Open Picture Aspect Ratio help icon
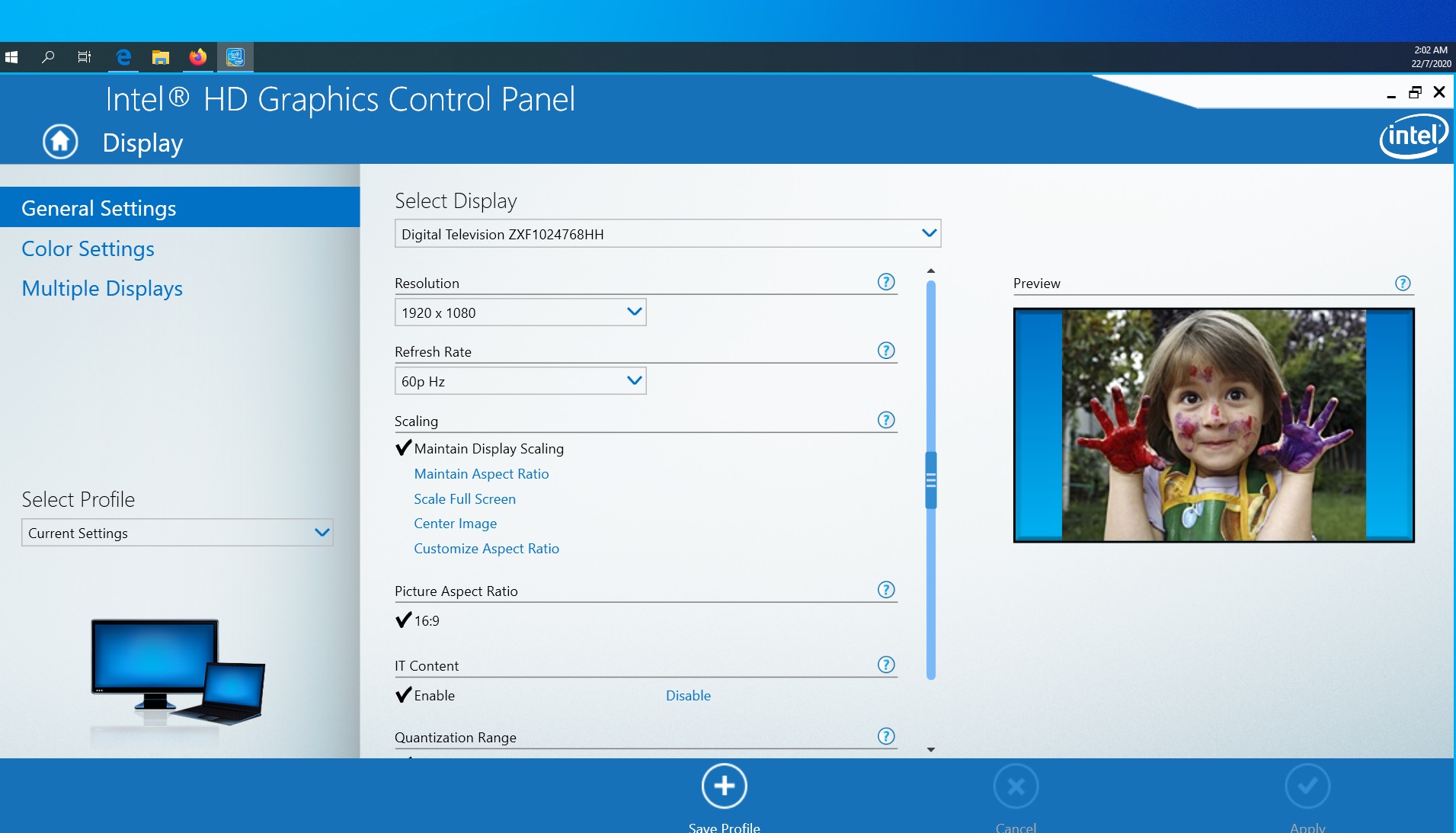Screen dimensions: 1456x833 (x=886, y=590)
